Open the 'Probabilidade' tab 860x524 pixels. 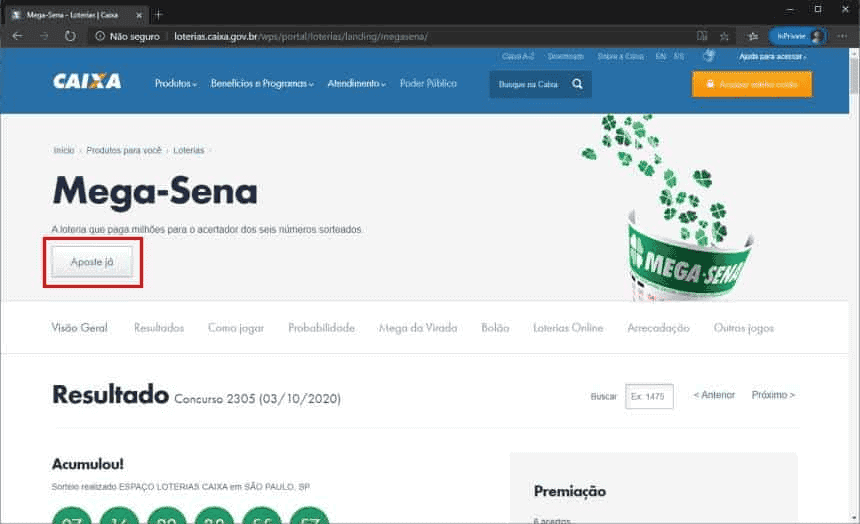coord(321,328)
